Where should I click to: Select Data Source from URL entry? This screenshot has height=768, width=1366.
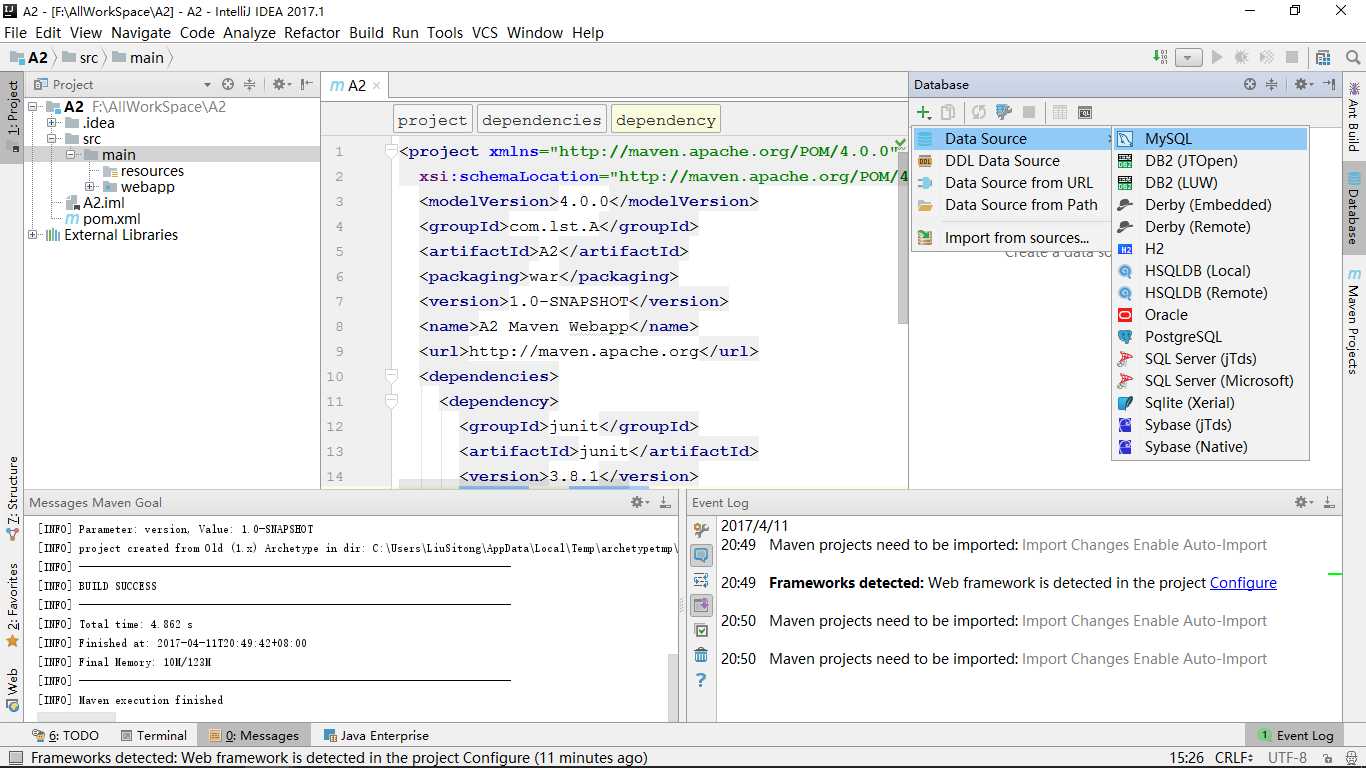pos(1012,183)
